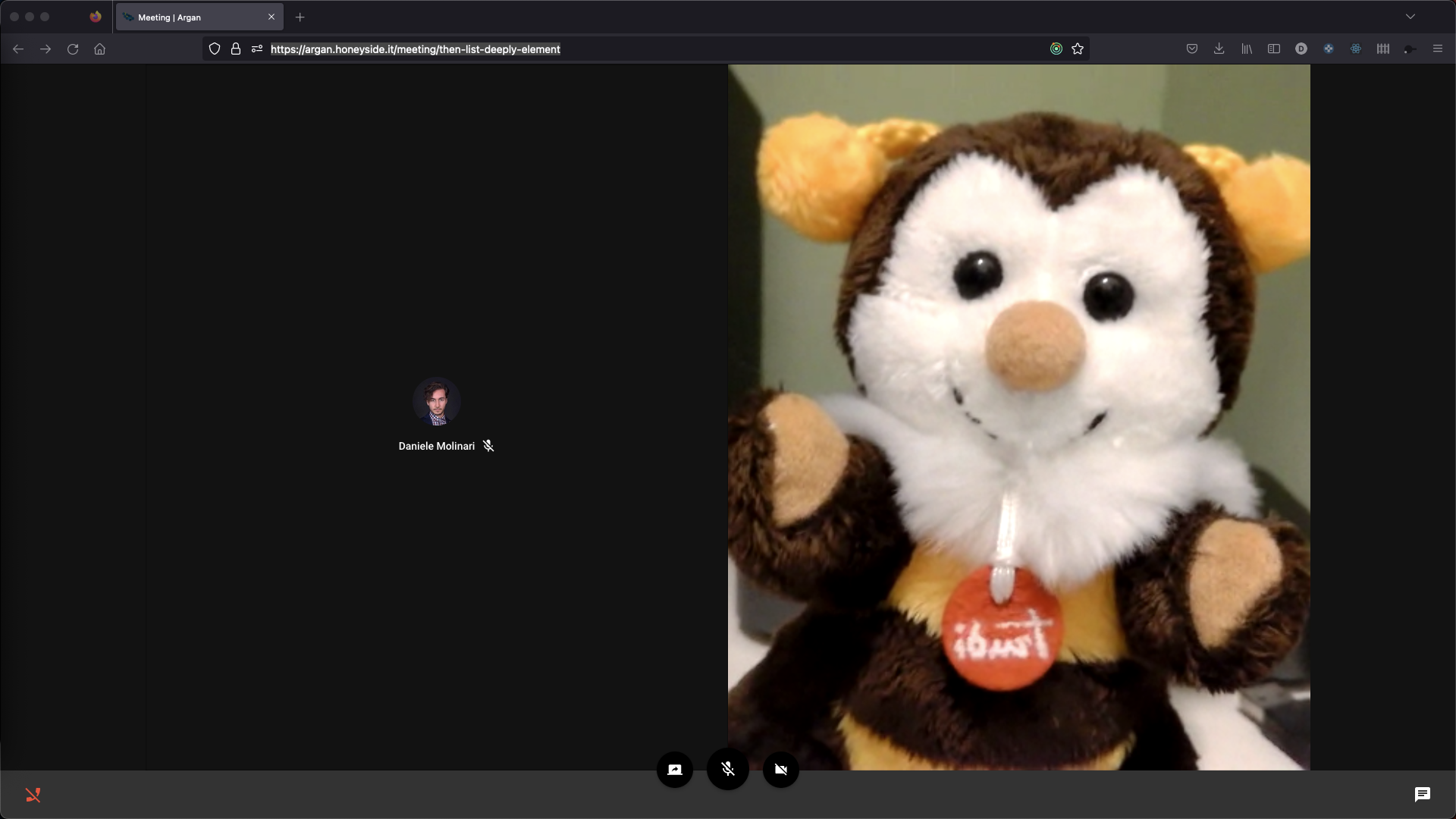Hang up the call
The width and height of the screenshot is (1456, 819).
coord(33,795)
